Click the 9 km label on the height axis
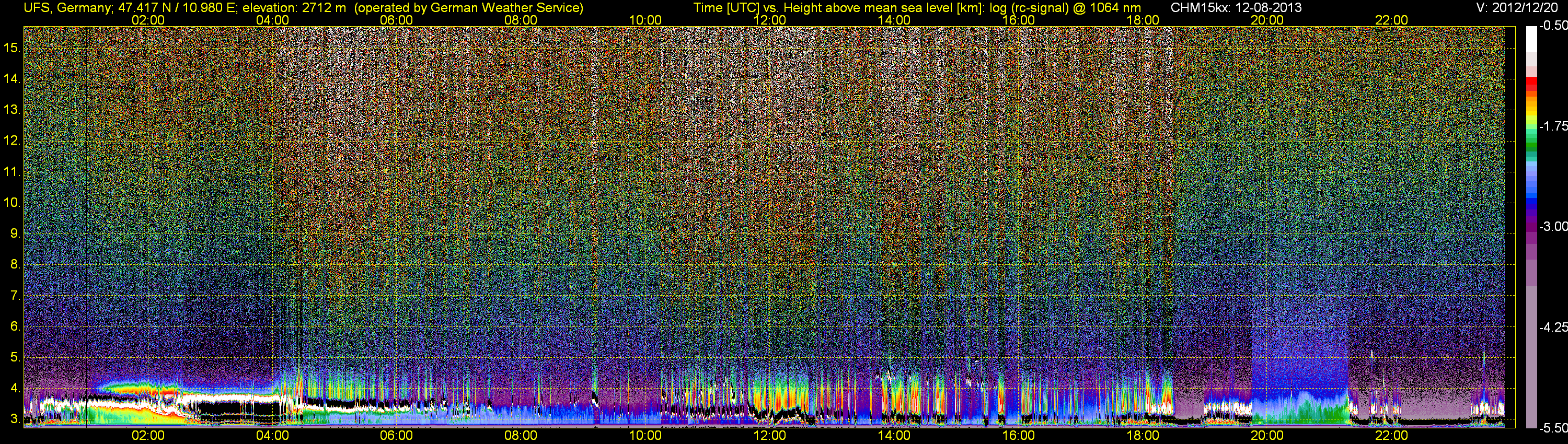This screenshot has width=1568, height=444. point(15,233)
